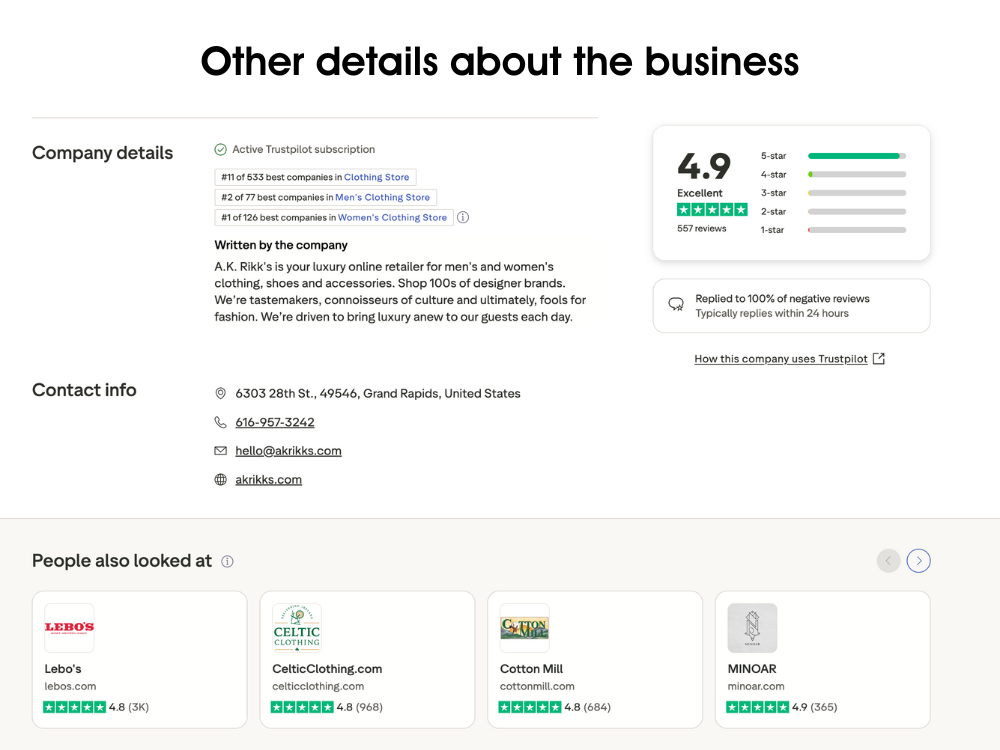Visit the akrikks.com website link
This screenshot has width=1000, height=750.
pos(268,480)
